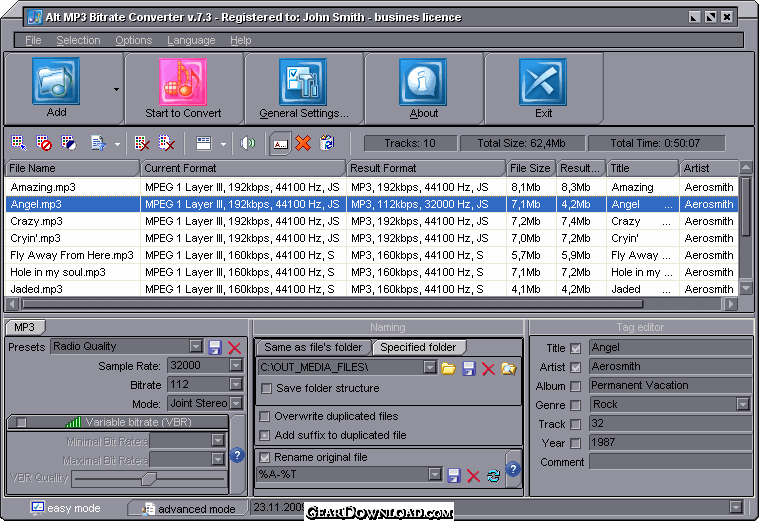Expand the filter selection dropdown arrow
Screen dimensions: 759x521
117,144
